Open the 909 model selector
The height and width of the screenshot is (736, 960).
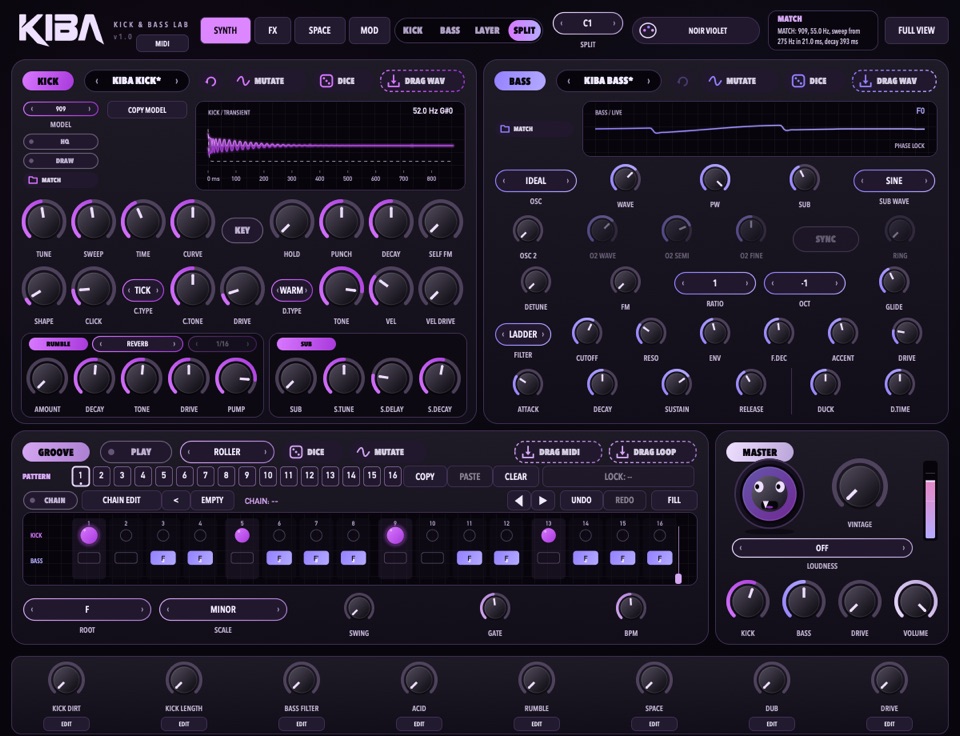click(x=61, y=109)
